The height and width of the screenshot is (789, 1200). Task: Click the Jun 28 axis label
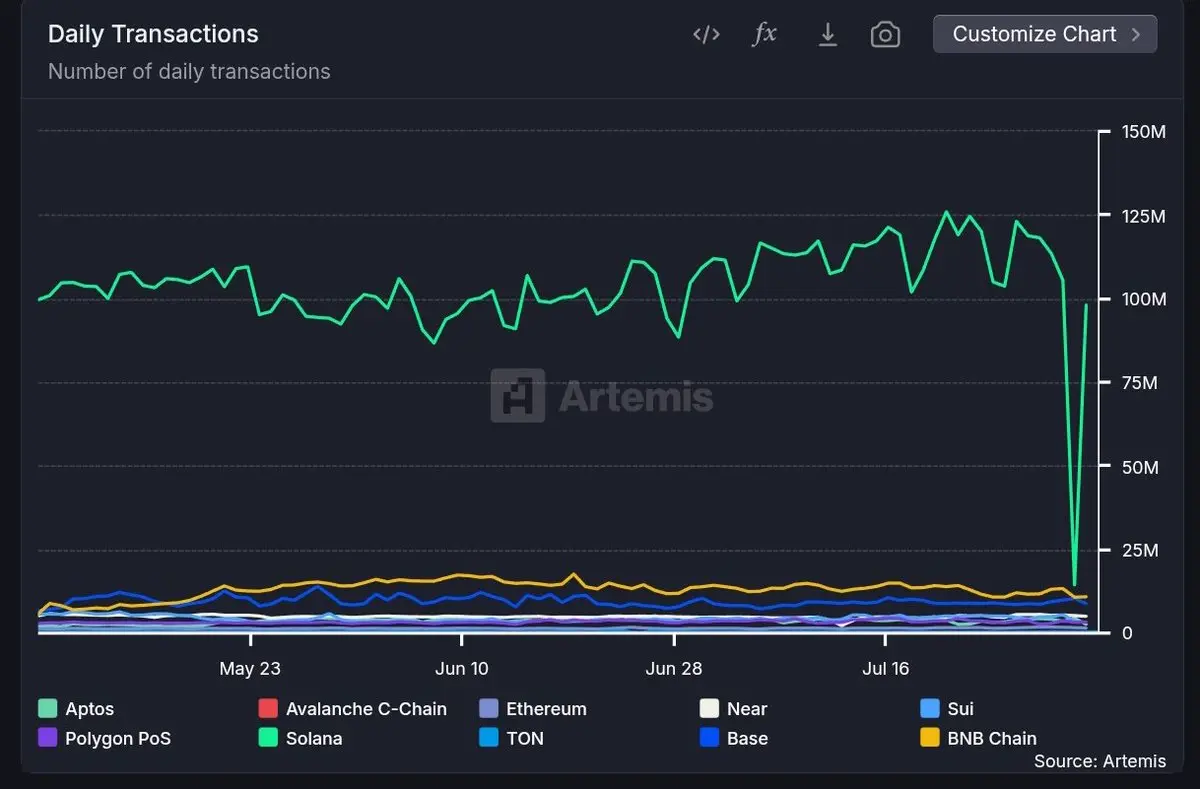pos(674,669)
